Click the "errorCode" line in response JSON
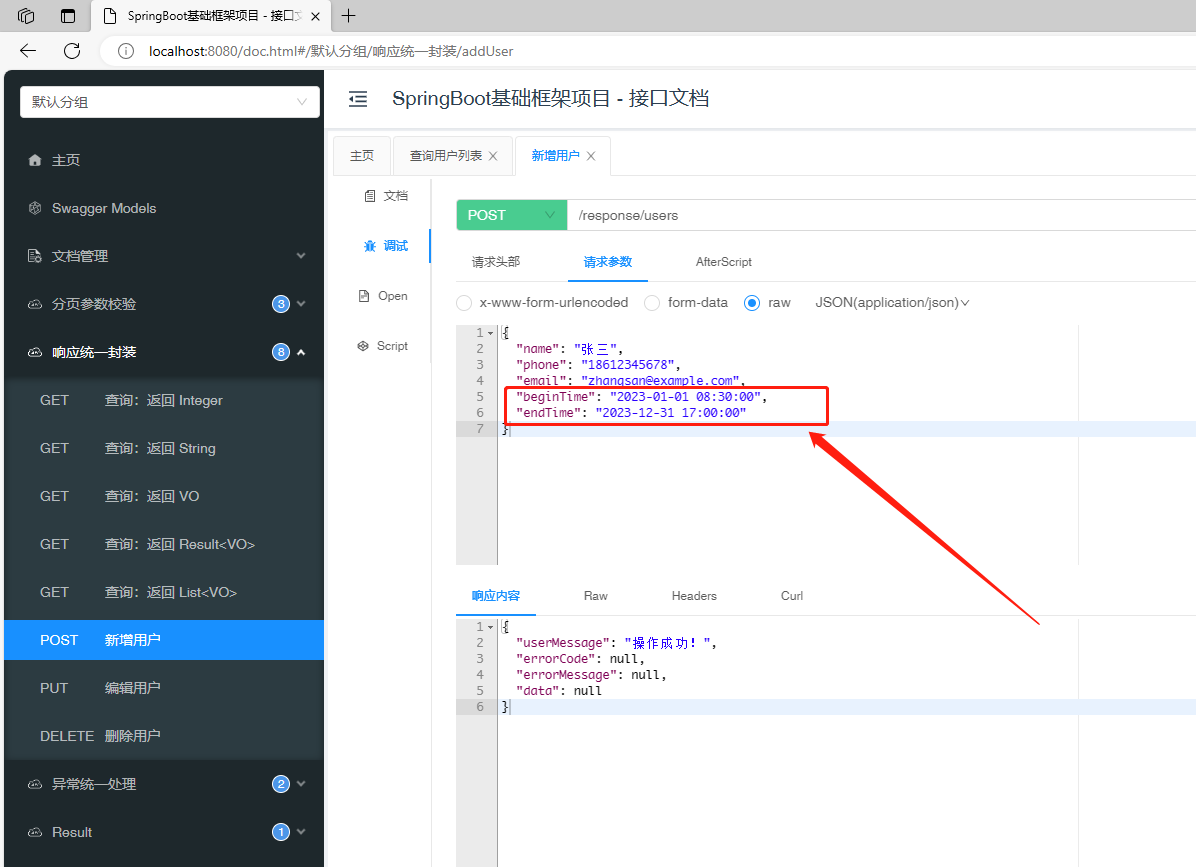1196x867 pixels. (580, 659)
